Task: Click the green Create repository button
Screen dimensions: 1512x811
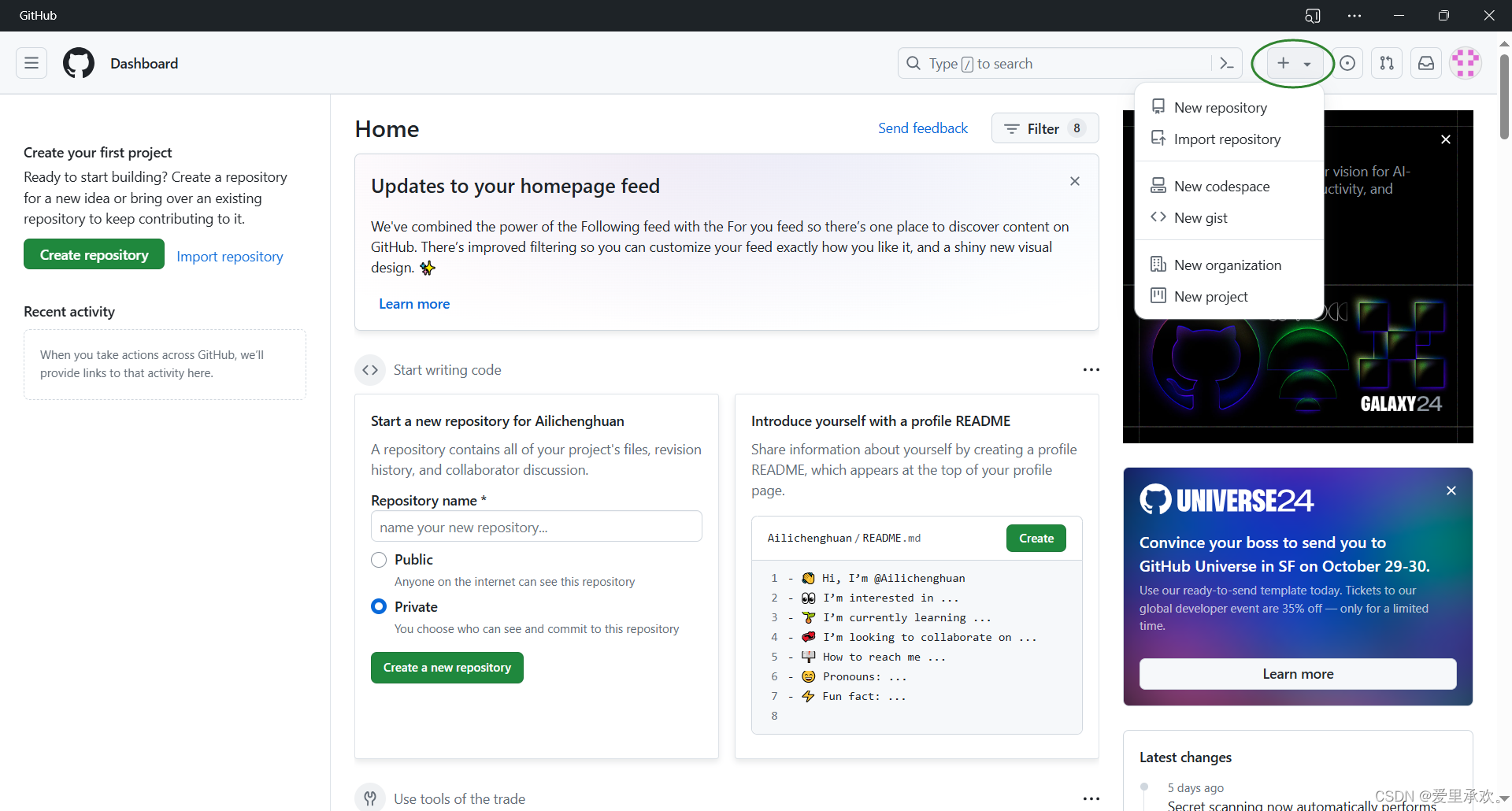Action: point(94,254)
